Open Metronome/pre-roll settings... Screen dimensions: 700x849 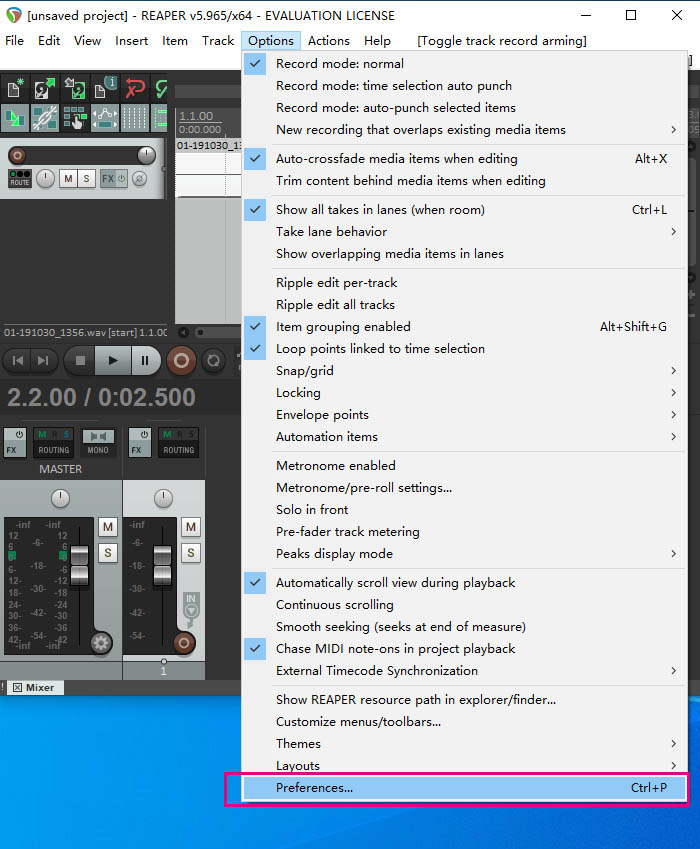[465, 488]
